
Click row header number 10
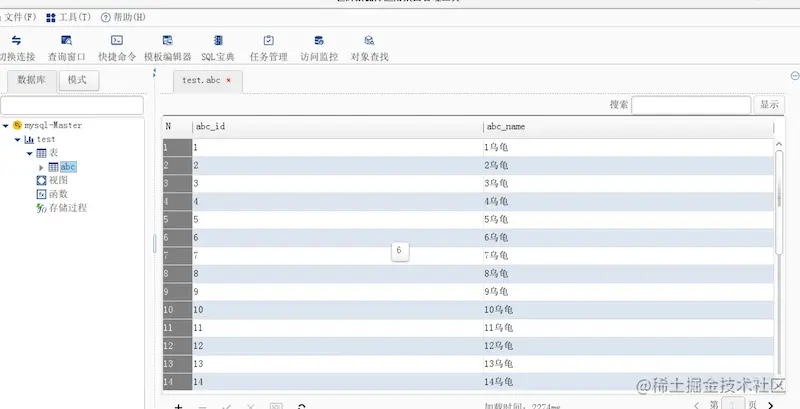178,310
